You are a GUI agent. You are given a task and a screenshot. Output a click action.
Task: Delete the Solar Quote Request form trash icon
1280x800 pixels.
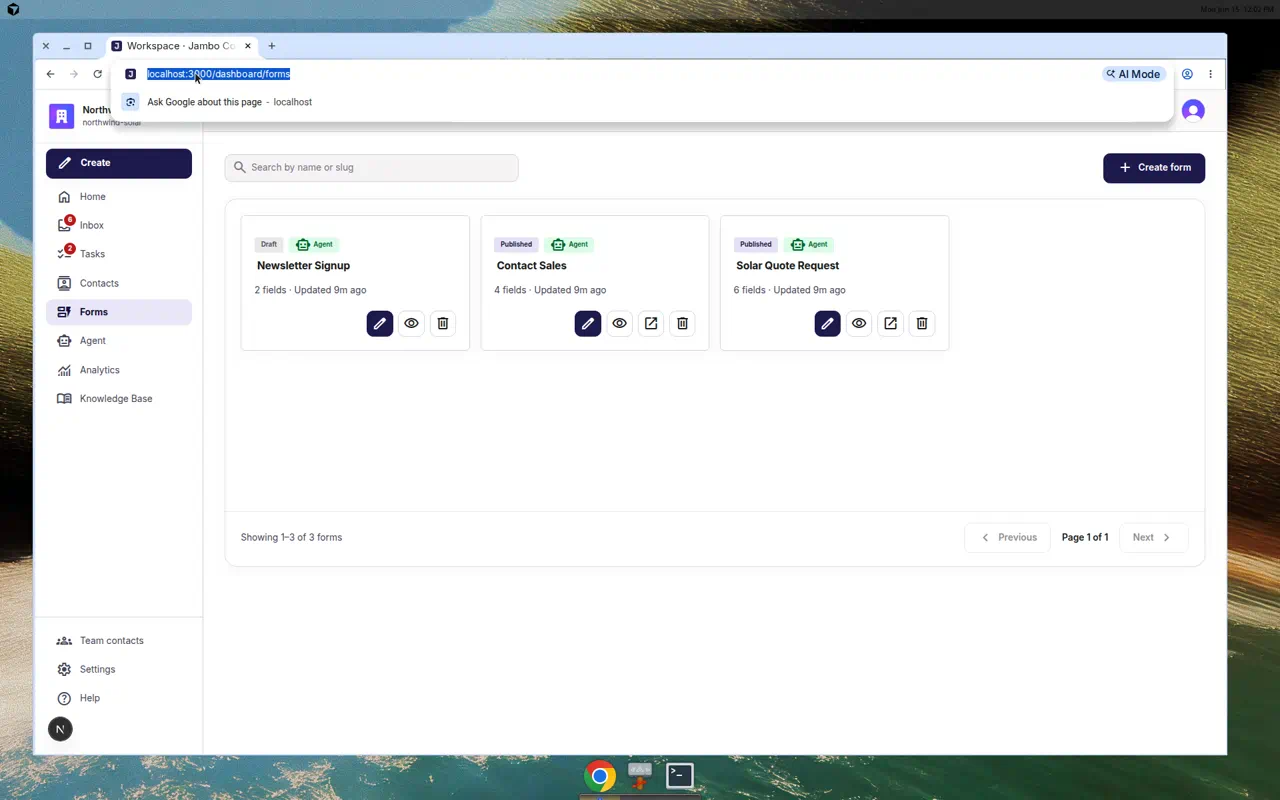pyautogui.click(x=922, y=323)
